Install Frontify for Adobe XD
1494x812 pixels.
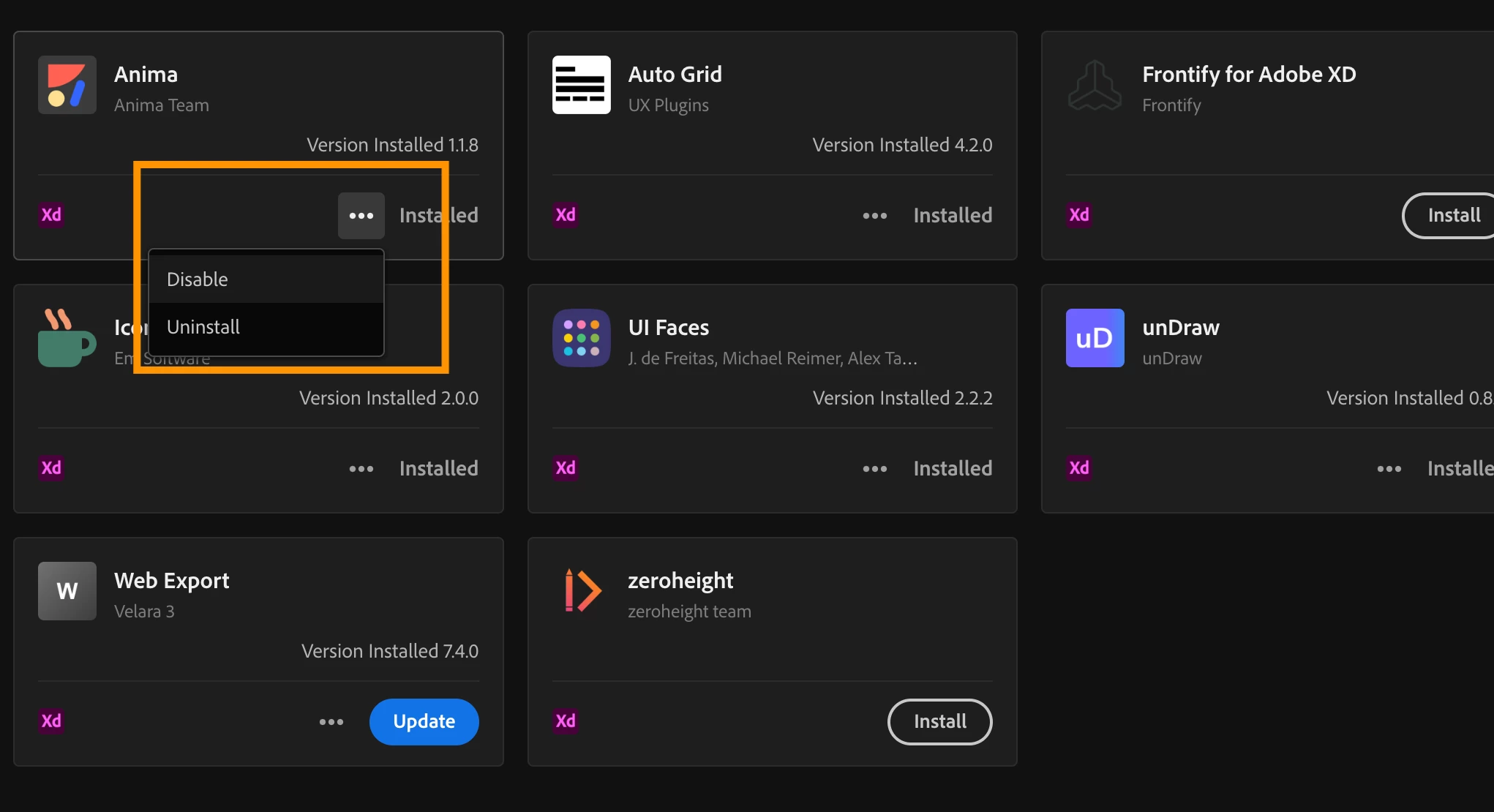[1452, 216]
